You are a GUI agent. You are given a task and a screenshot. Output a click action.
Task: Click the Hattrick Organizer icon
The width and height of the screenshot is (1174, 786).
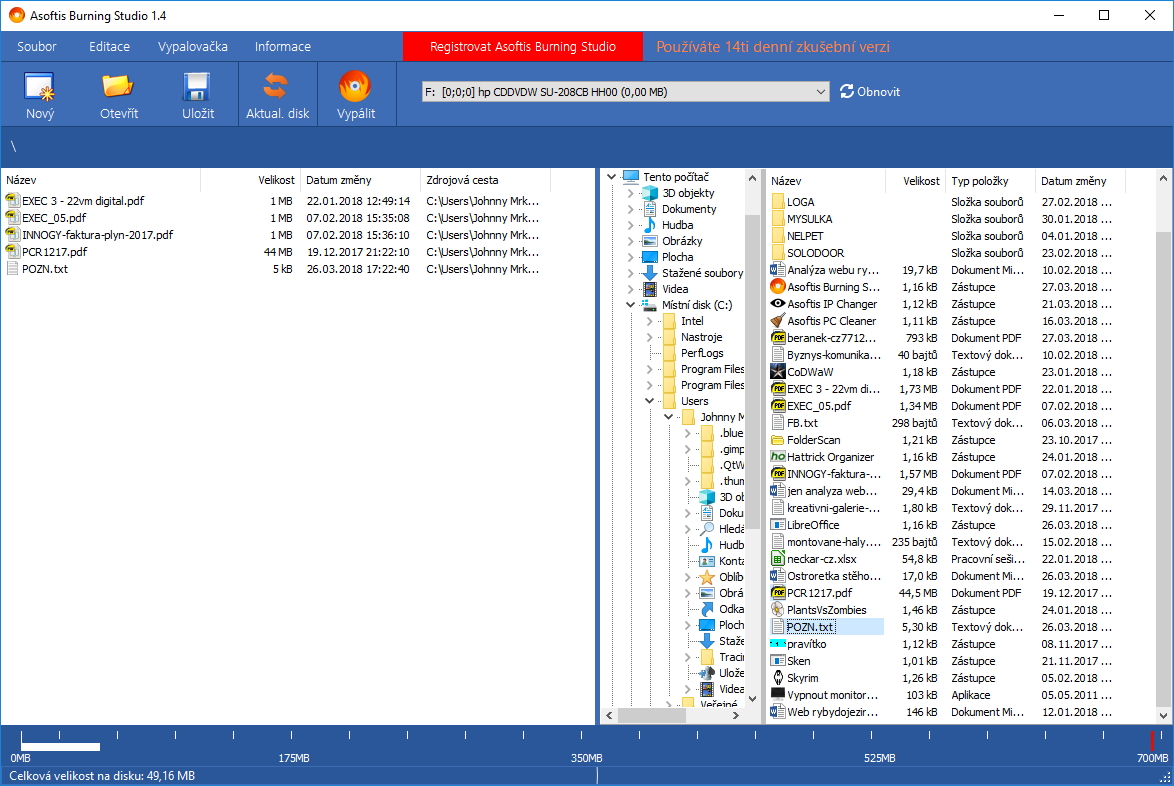coord(778,457)
